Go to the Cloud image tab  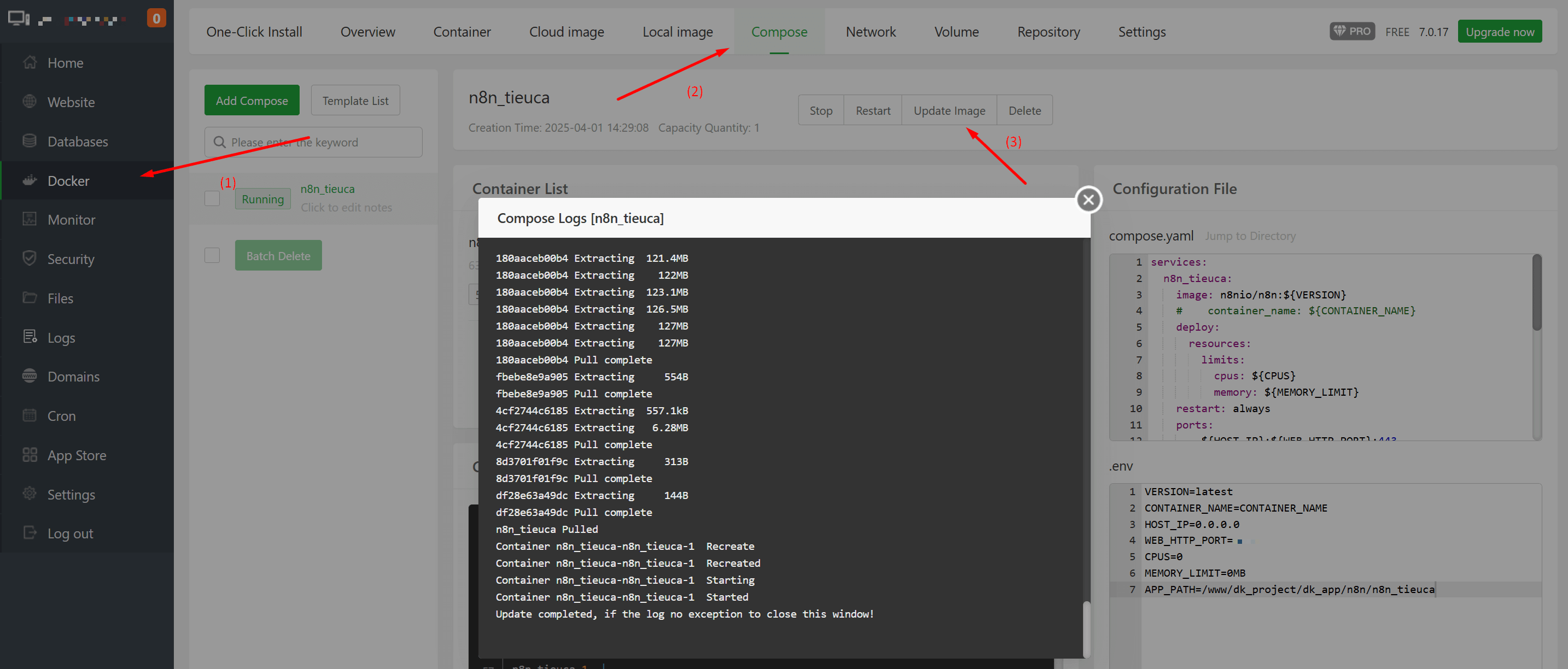[x=567, y=32]
